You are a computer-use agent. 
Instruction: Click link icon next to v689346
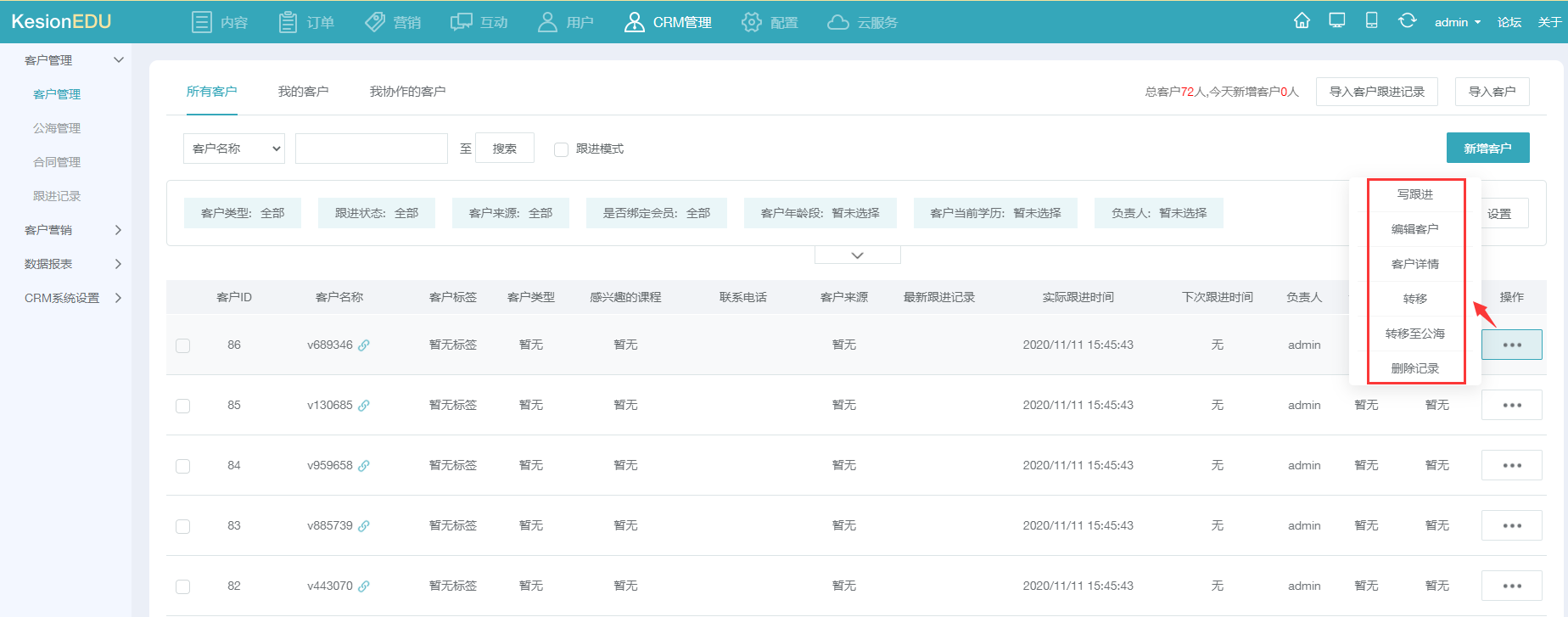tap(364, 345)
